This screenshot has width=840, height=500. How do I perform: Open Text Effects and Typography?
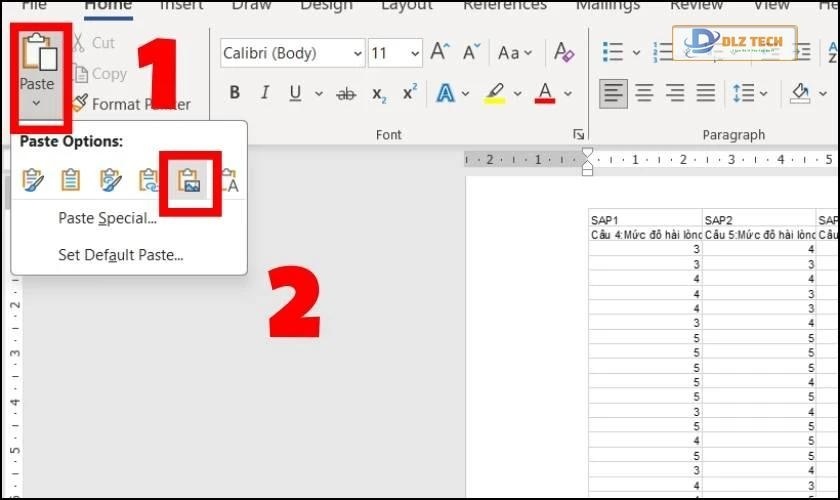coord(445,94)
